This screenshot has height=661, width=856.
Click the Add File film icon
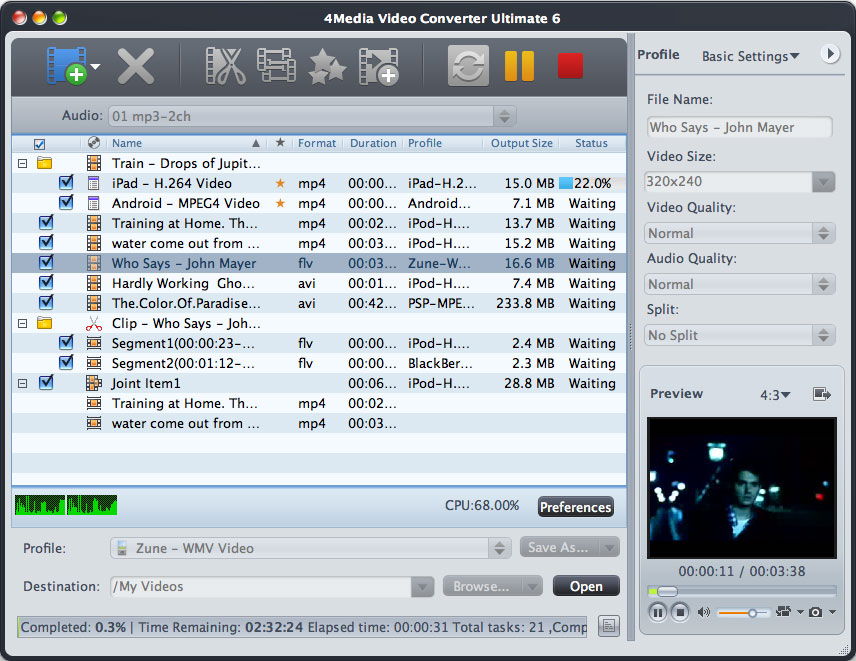[66, 66]
